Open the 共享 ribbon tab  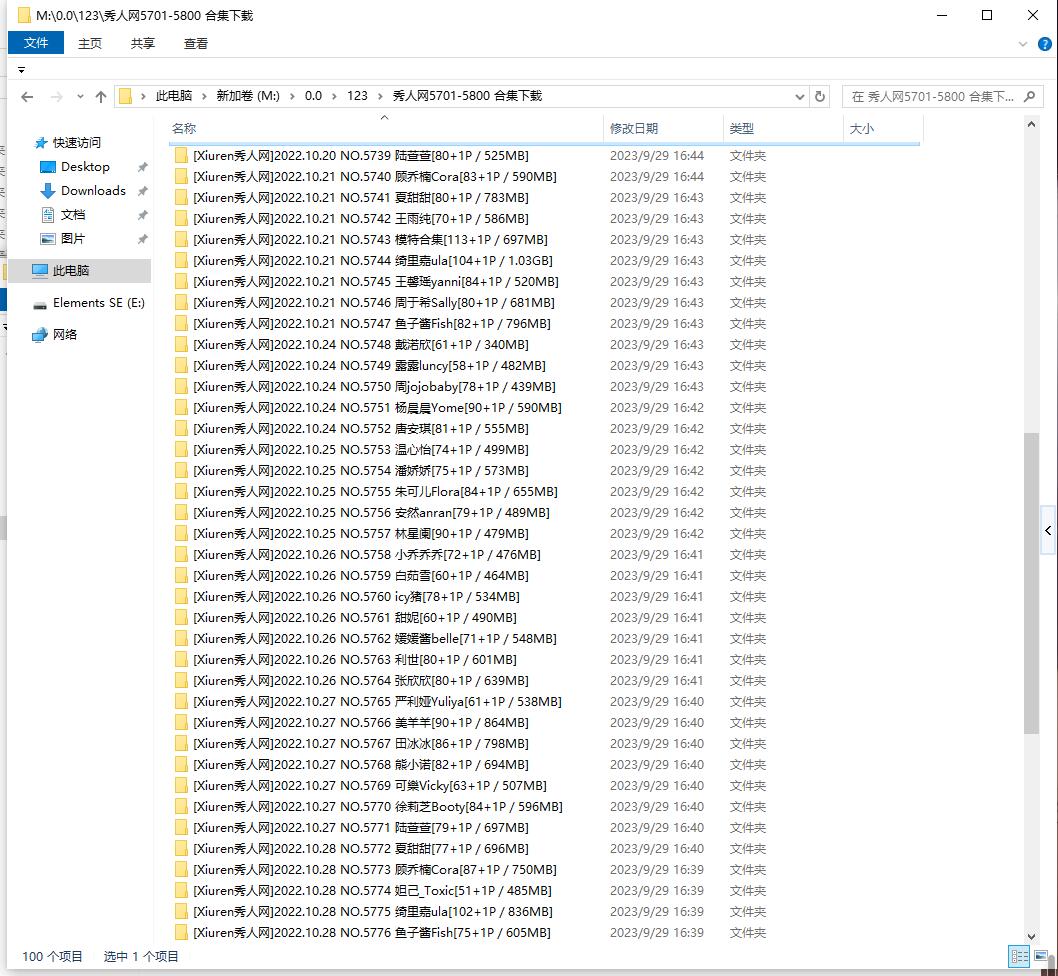[x=142, y=43]
